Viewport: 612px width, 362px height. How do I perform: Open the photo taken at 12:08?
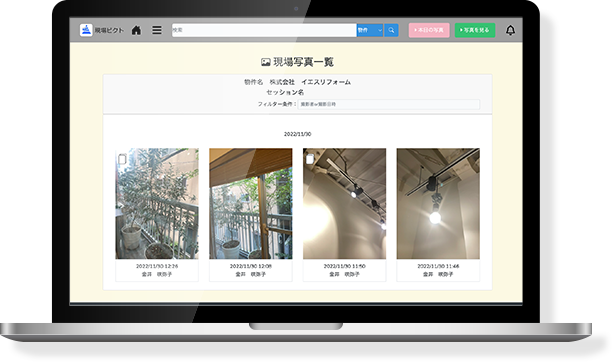pyautogui.click(x=251, y=203)
